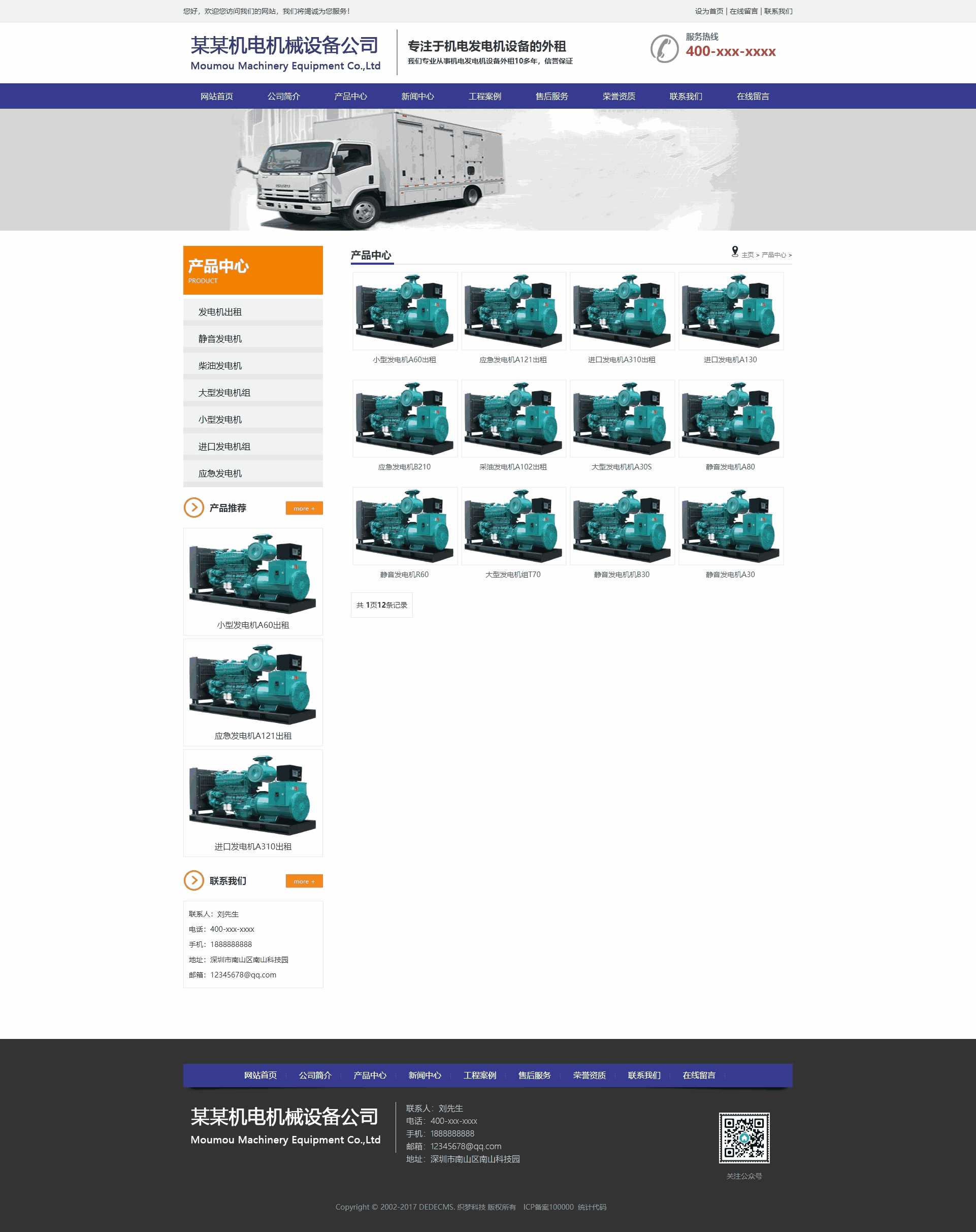976x1232 pixels.
Task: Open product thumbnail 应急发电机B210
Action: coord(404,418)
